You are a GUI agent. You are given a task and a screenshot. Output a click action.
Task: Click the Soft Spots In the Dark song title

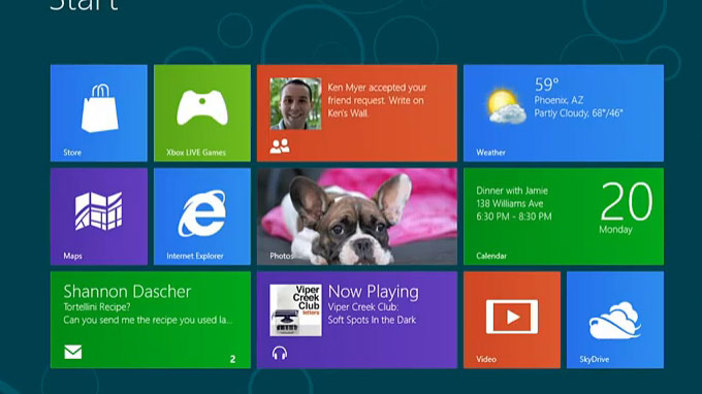[372, 320]
